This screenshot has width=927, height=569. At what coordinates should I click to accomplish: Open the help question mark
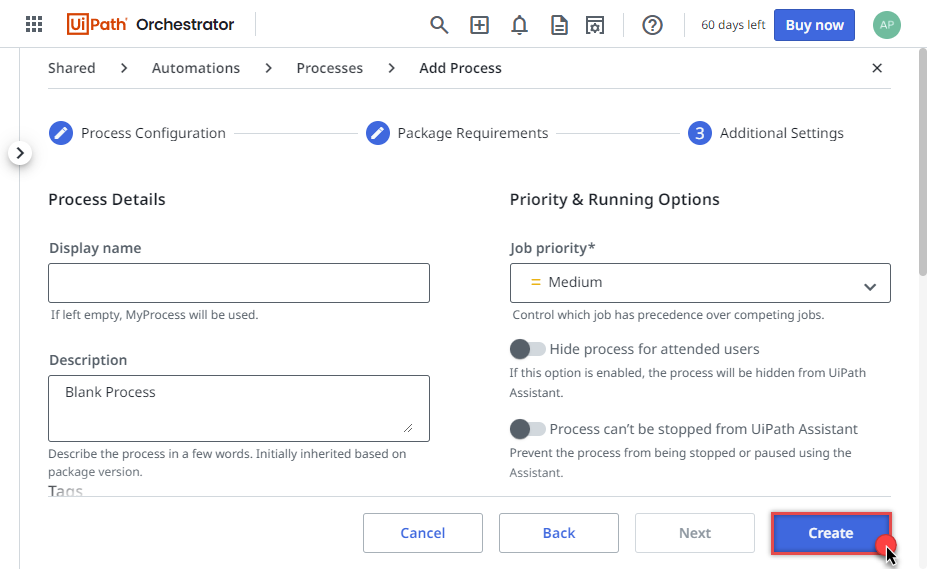click(652, 25)
